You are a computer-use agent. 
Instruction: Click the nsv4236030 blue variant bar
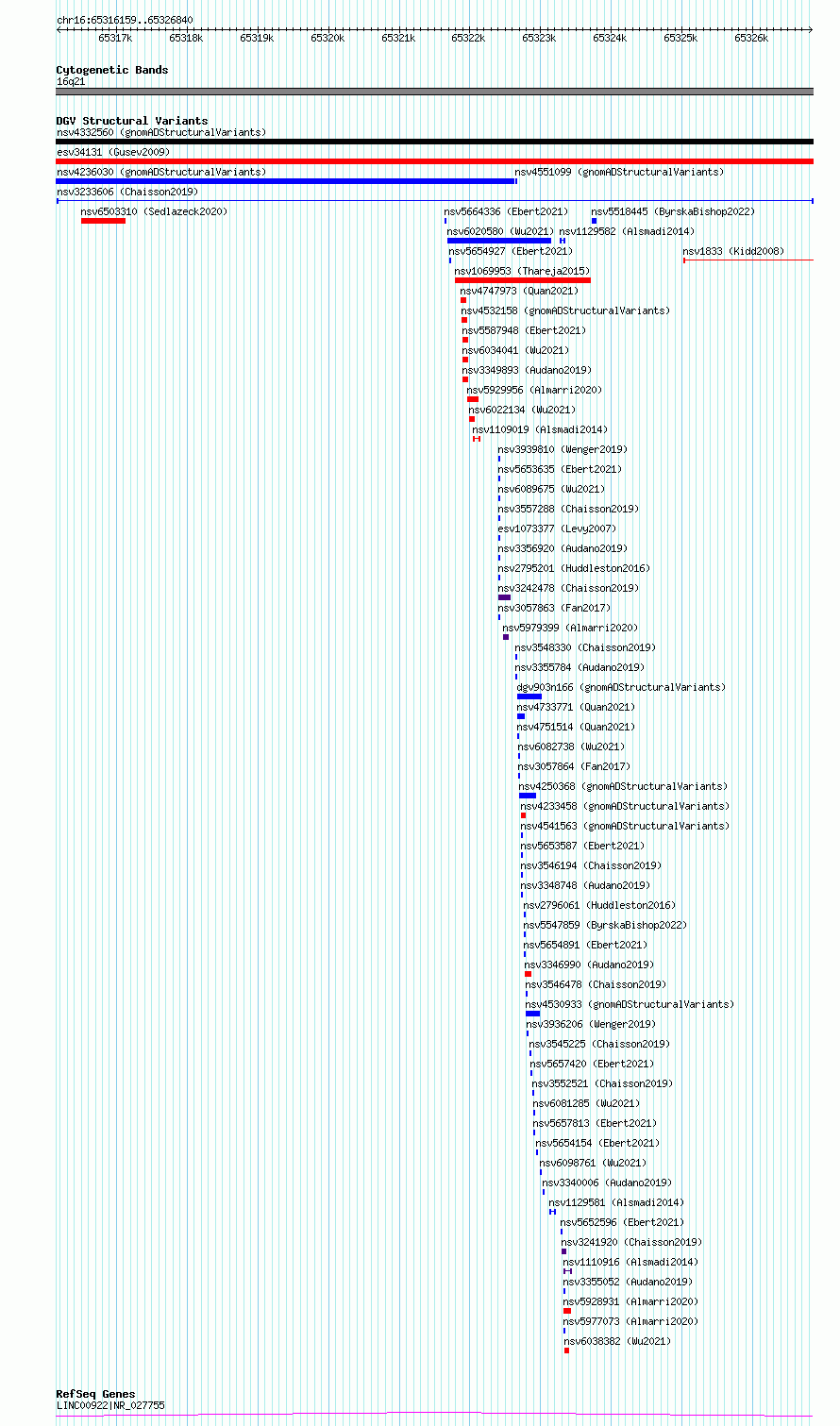pyautogui.click(x=286, y=181)
